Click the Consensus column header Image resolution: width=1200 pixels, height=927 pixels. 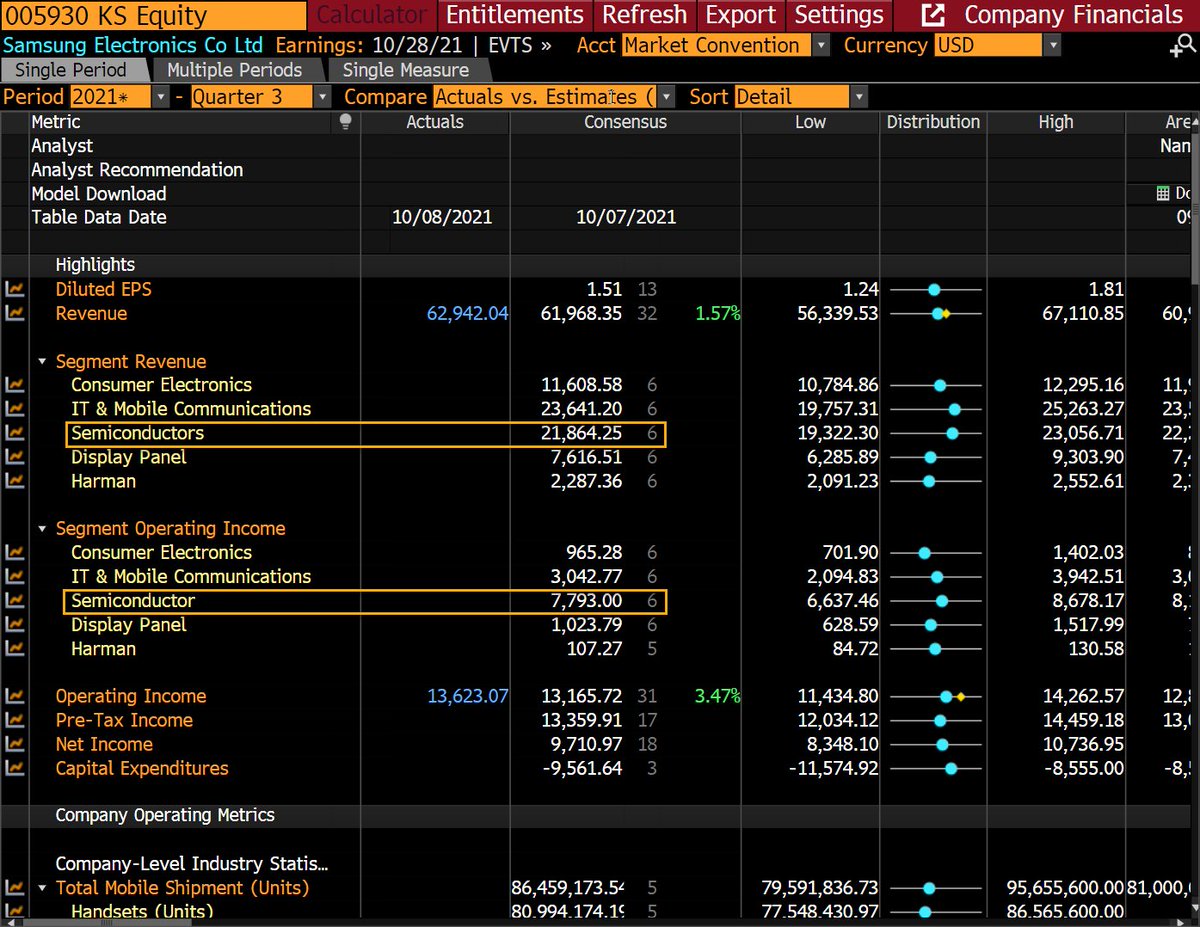point(626,122)
